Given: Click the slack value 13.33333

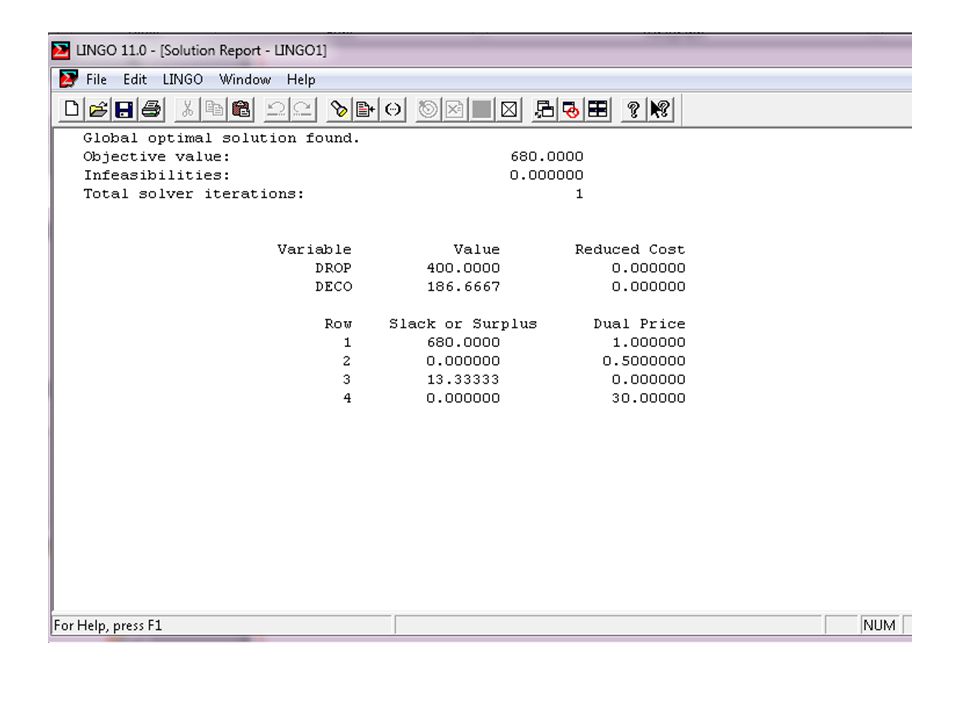Looking at the screenshot, I should pyautogui.click(x=463, y=380).
